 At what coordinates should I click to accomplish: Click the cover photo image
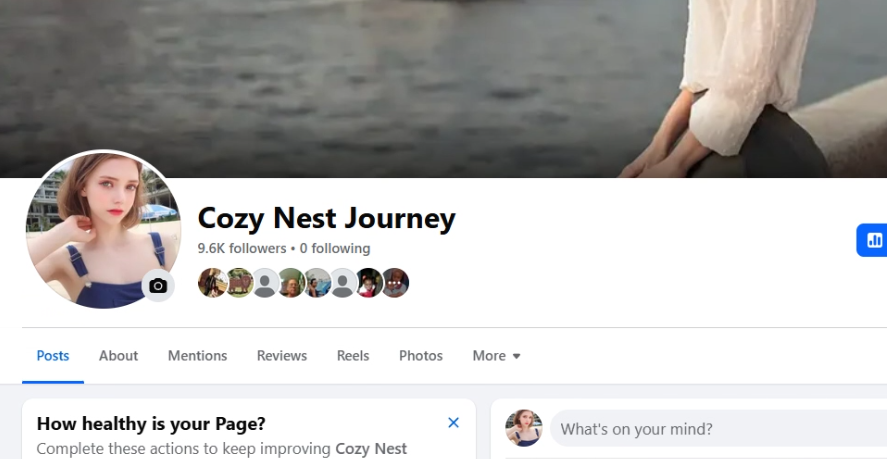point(400,80)
